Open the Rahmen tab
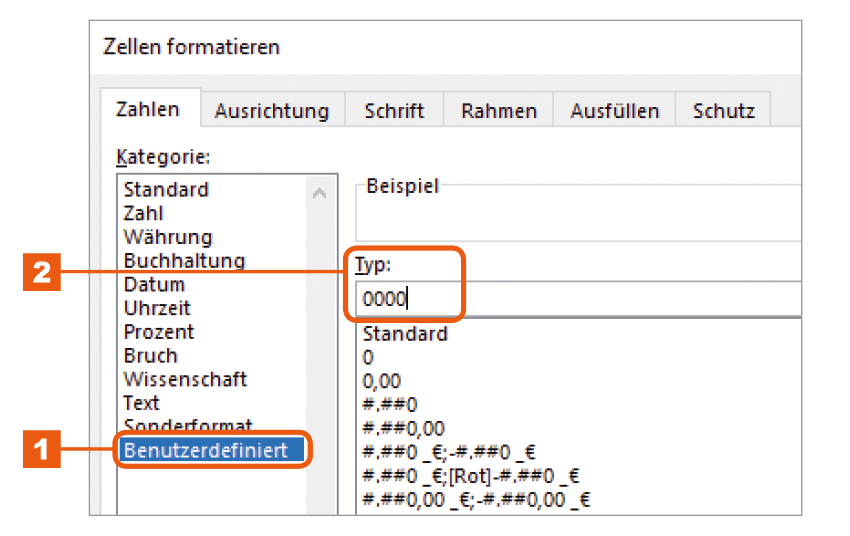This screenshot has width=850, height=536. pyautogui.click(x=498, y=110)
